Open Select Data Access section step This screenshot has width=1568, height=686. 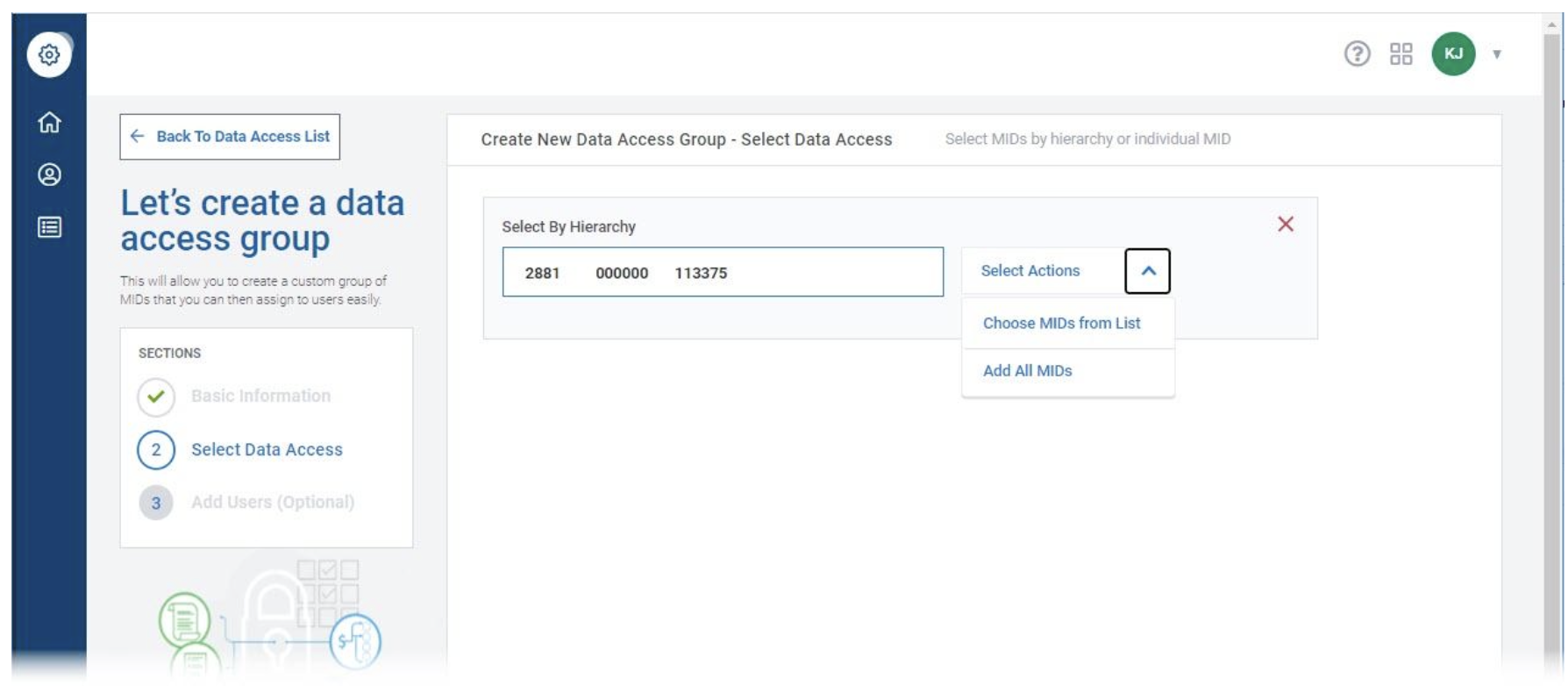tap(267, 450)
